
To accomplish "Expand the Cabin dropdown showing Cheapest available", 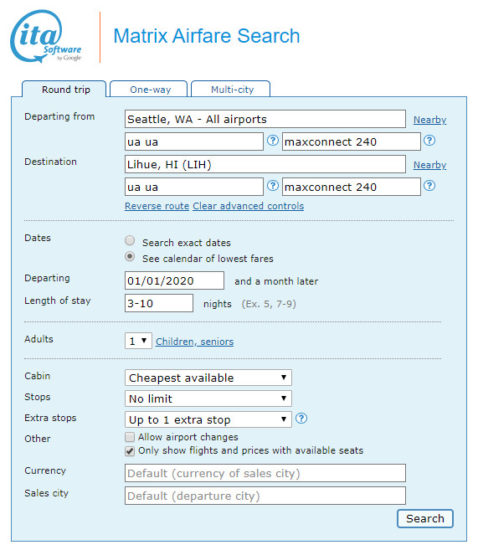I will pyautogui.click(x=208, y=378).
